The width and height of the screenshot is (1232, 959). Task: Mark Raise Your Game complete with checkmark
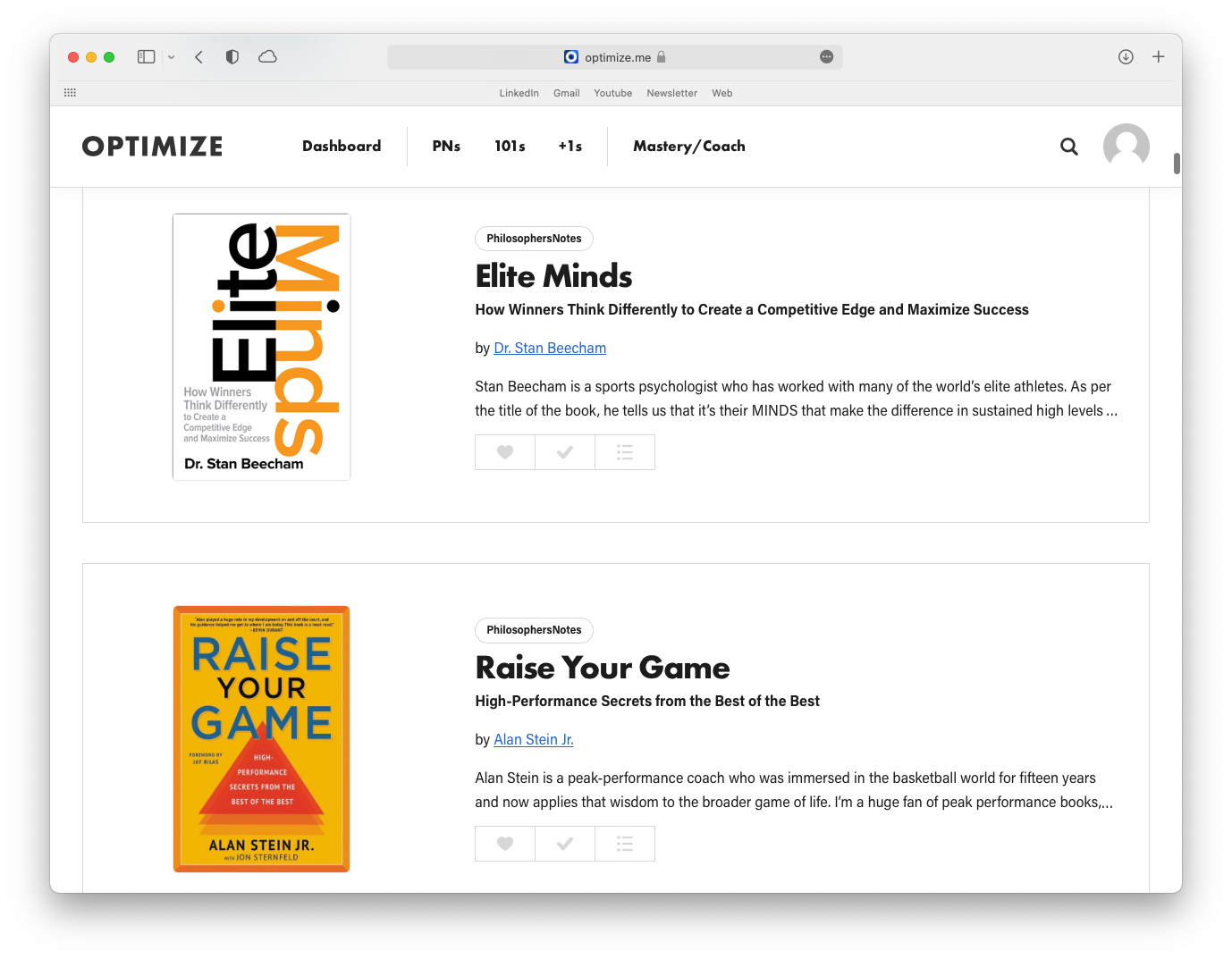(565, 844)
